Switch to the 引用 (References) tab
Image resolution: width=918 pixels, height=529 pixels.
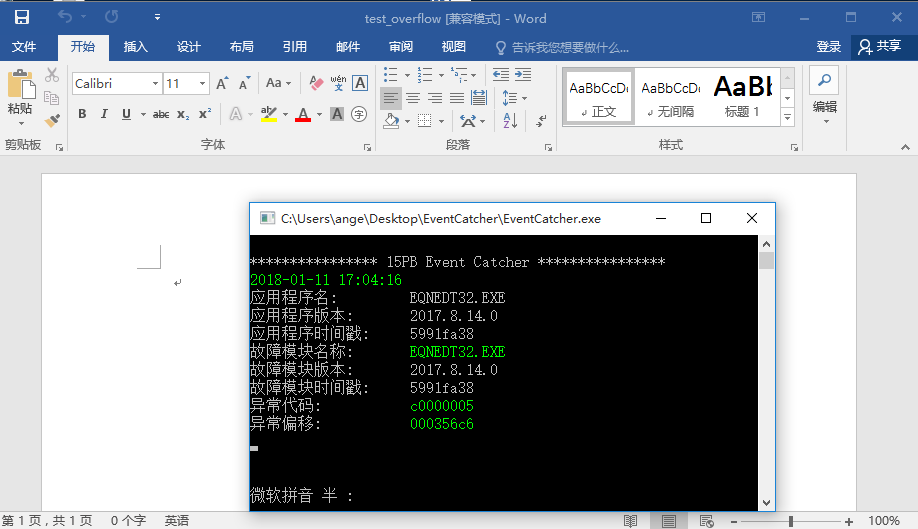(x=294, y=47)
